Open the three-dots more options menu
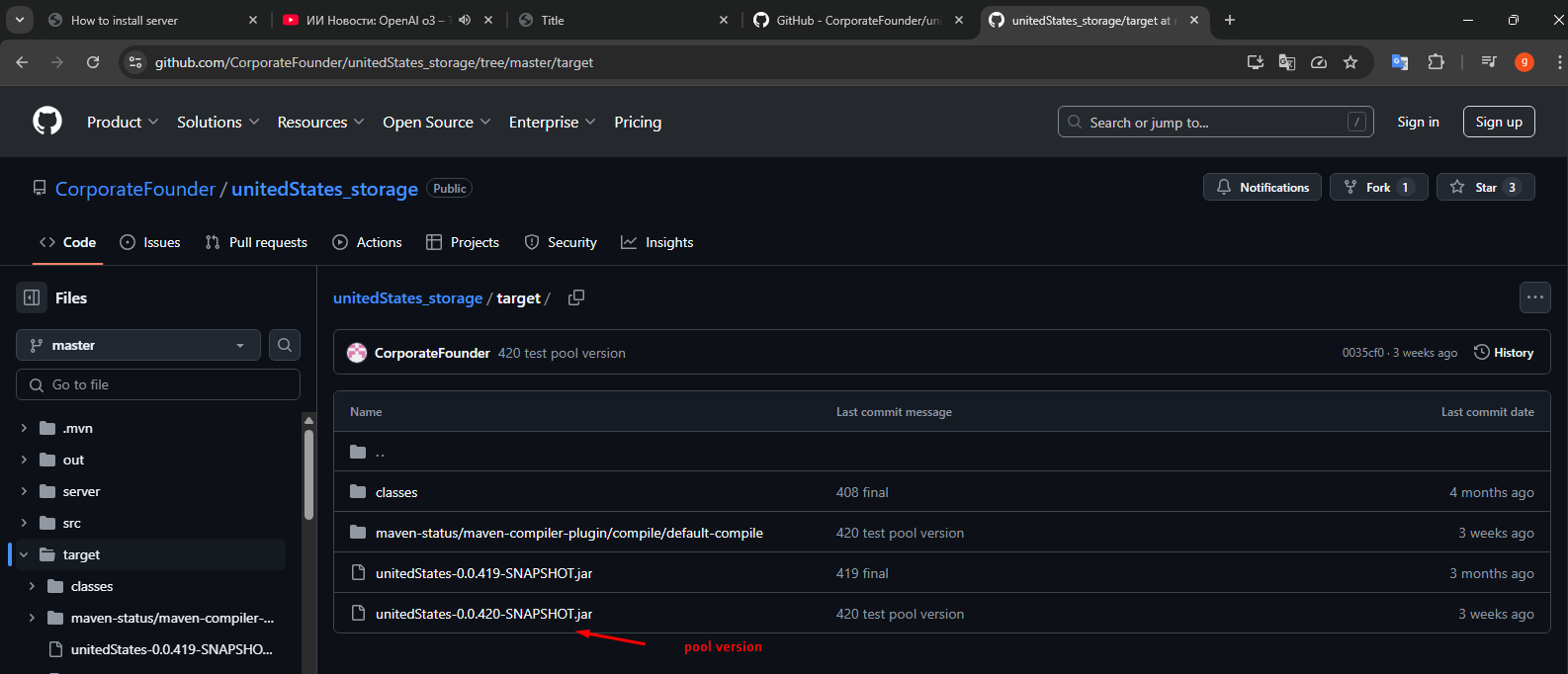 pos(1534,297)
